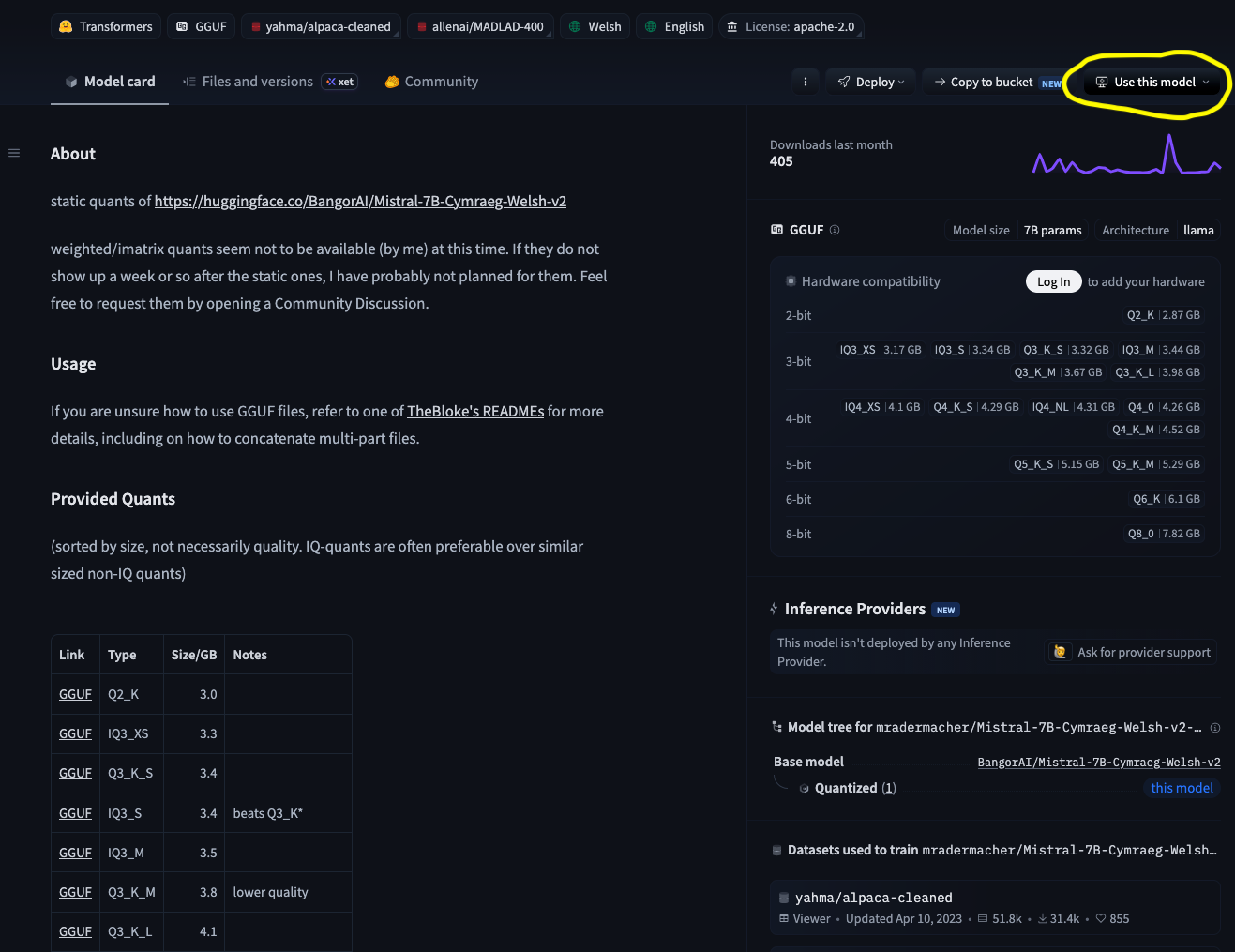Click the downloads last month sparkline chart

coord(1126,154)
